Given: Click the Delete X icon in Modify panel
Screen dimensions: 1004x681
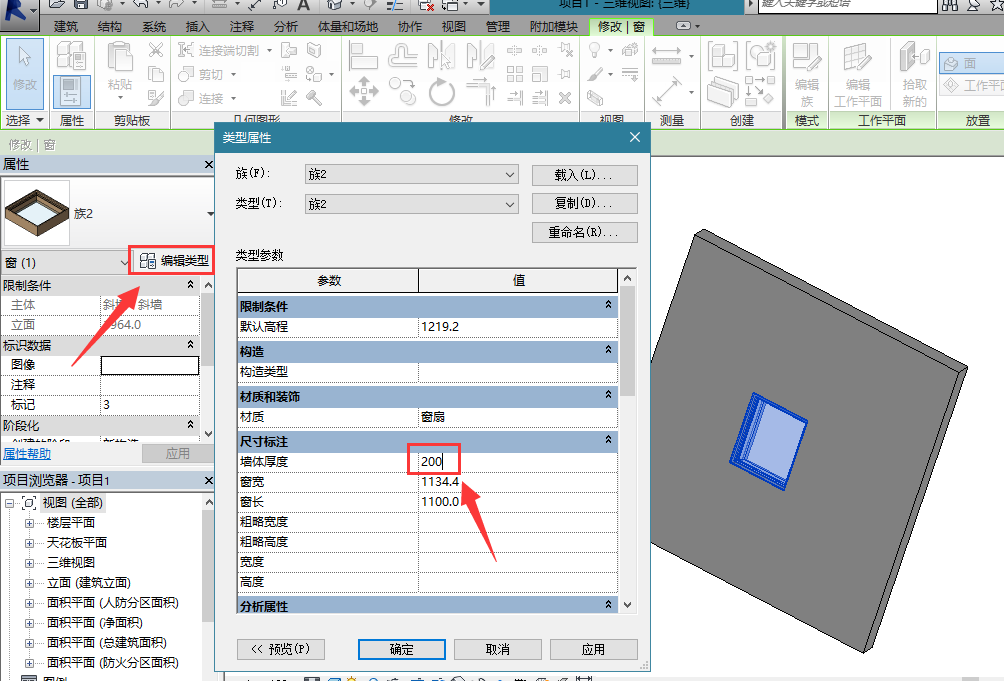Looking at the screenshot, I should (x=565, y=98).
